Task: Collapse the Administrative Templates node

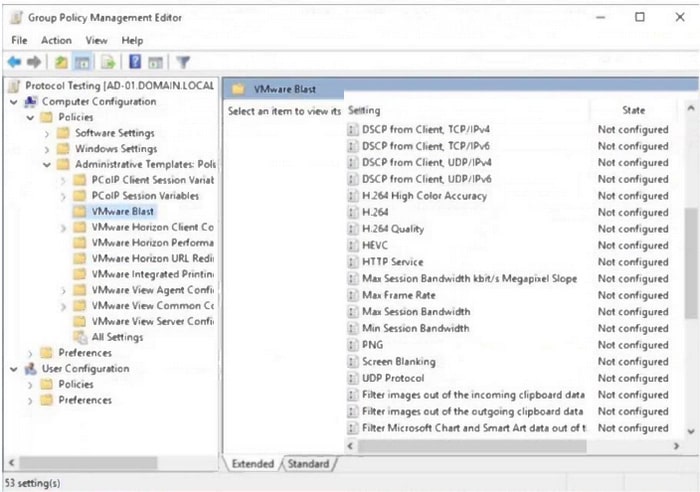Action: 48,165
